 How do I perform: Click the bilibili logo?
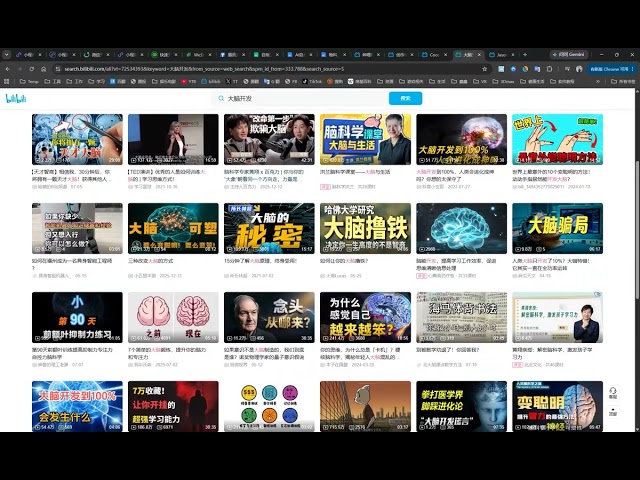point(16,98)
